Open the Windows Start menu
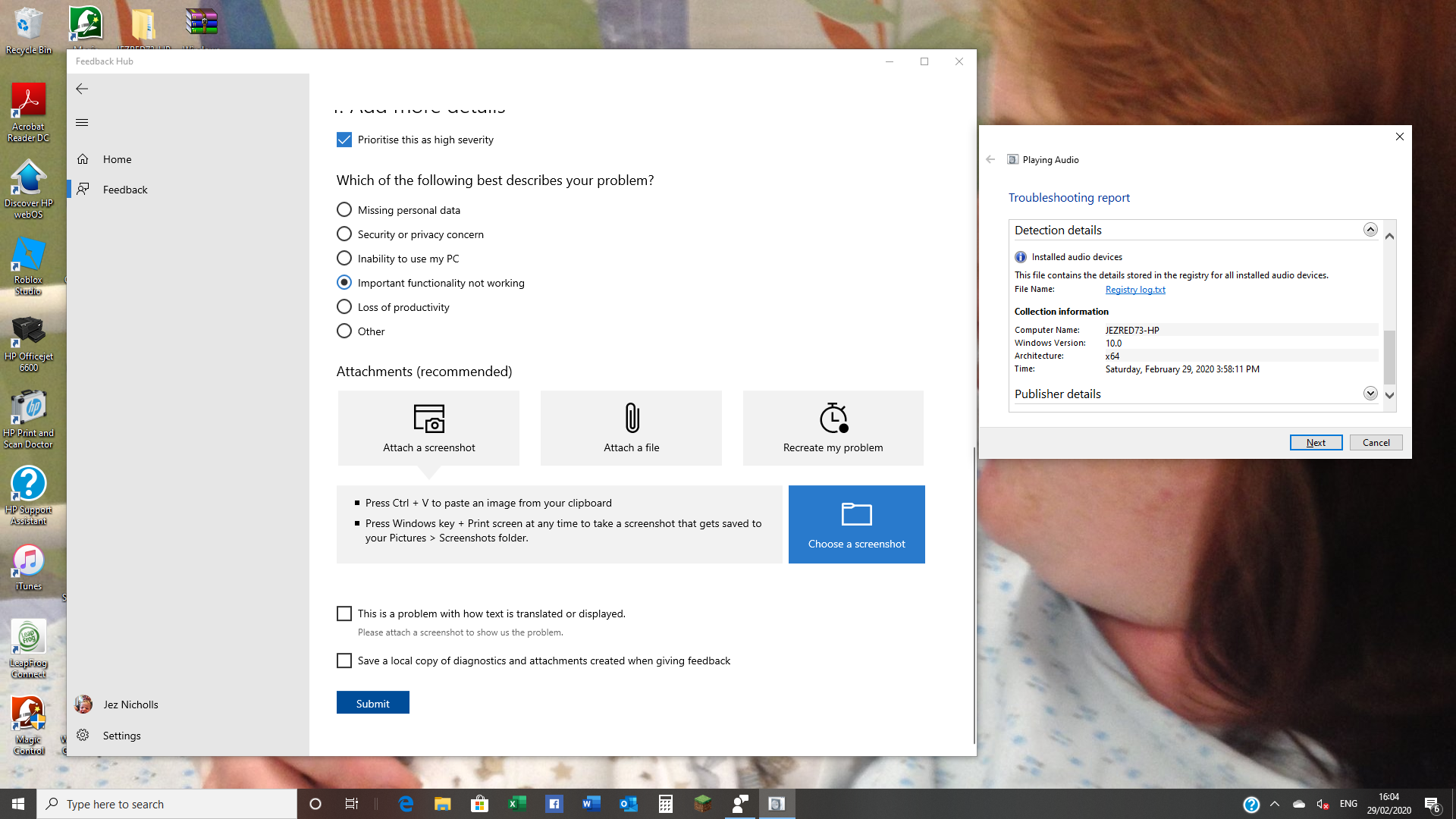The image size is (1456, 819). (x=18, y=804)
